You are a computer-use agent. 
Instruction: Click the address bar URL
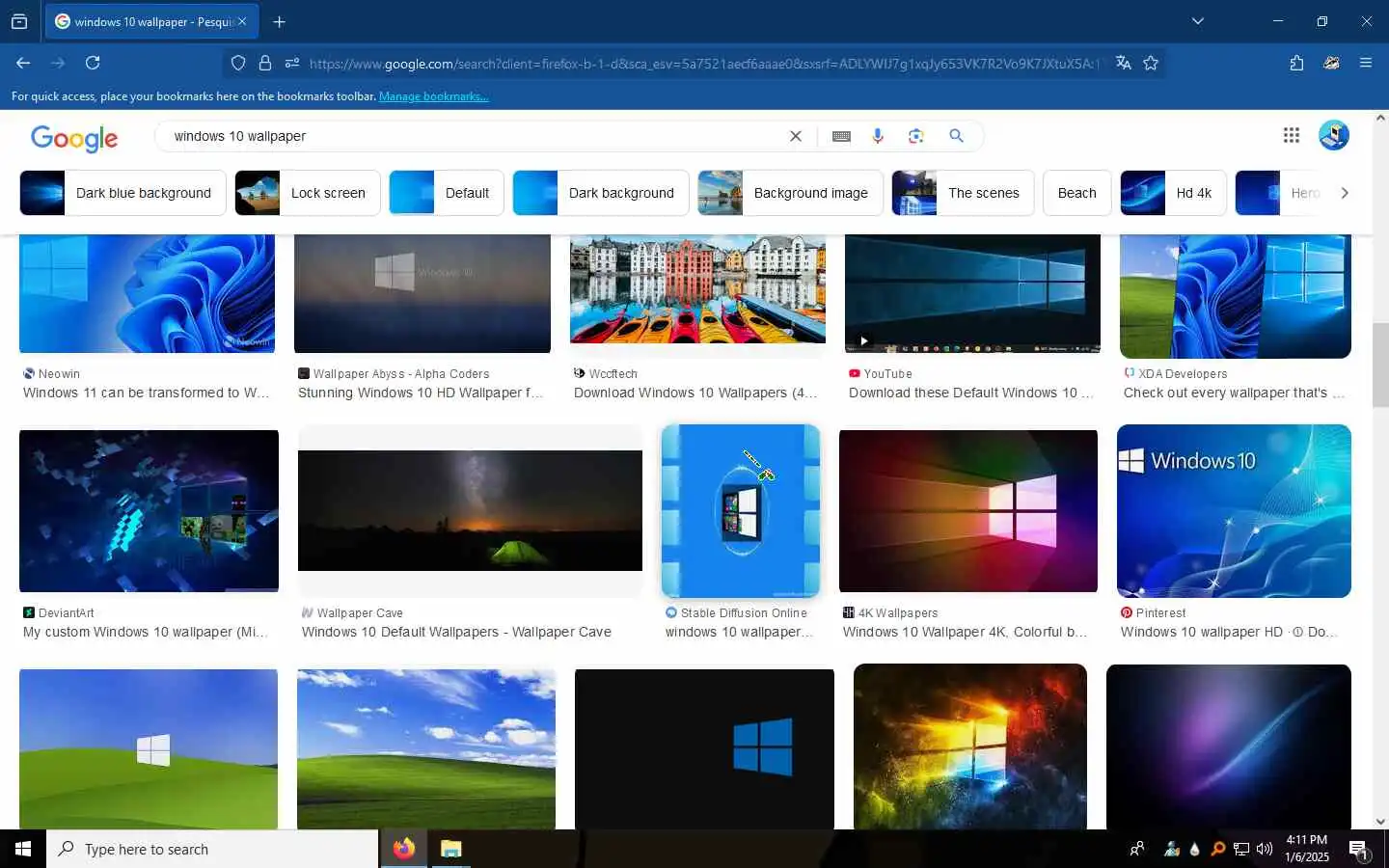click(704, 64)
